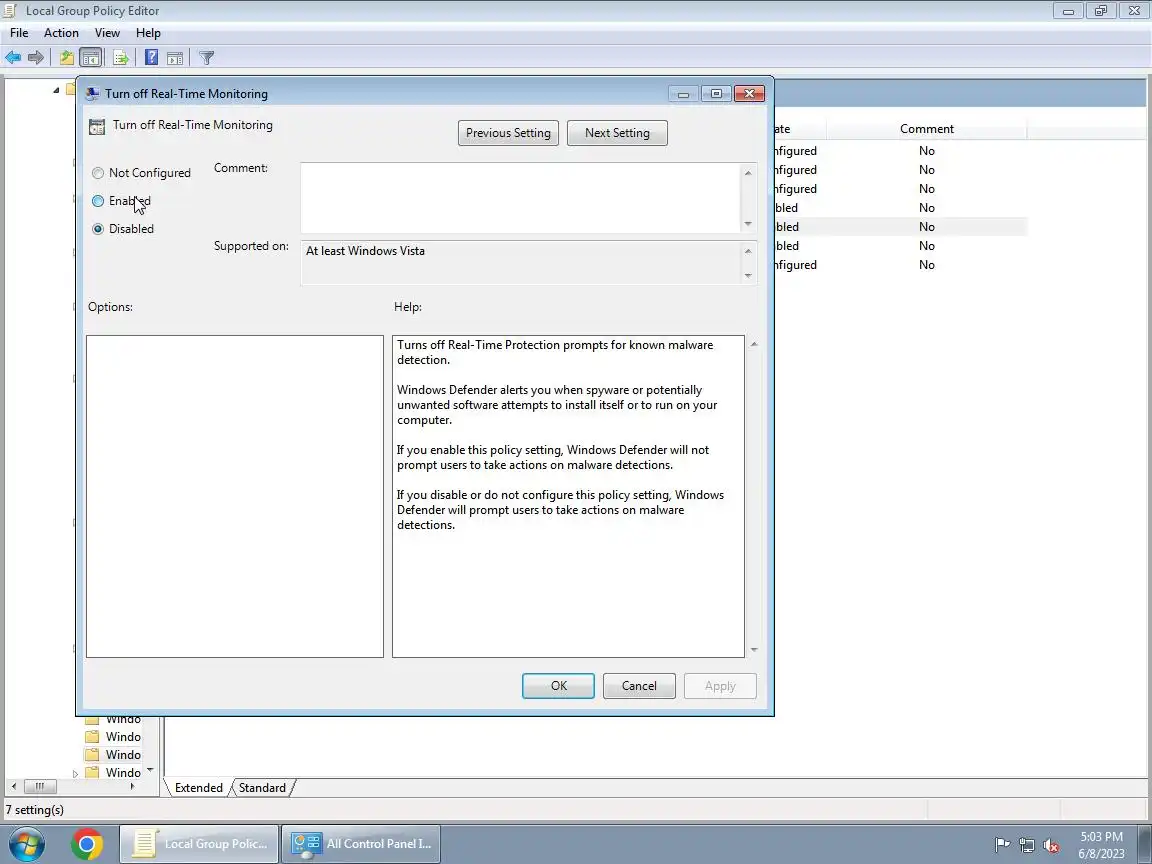The height and width of the screenshot is (864, 1152).
Task: Open Action Center flag tray icon
Action: (x=1002, y=845)
